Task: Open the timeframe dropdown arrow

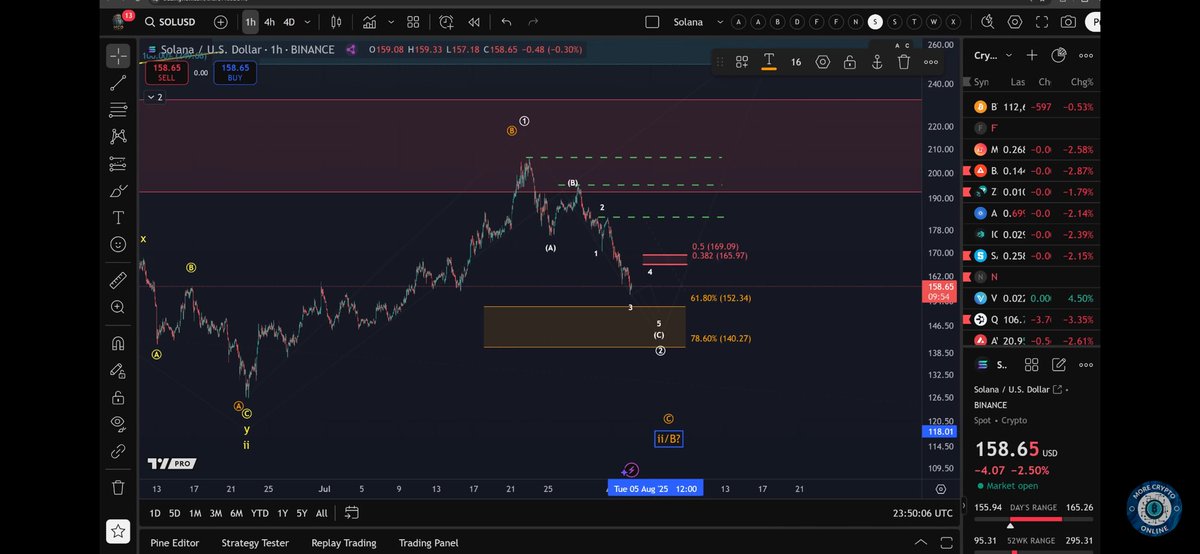Action: pyautogui.click(x=307, y=21)
